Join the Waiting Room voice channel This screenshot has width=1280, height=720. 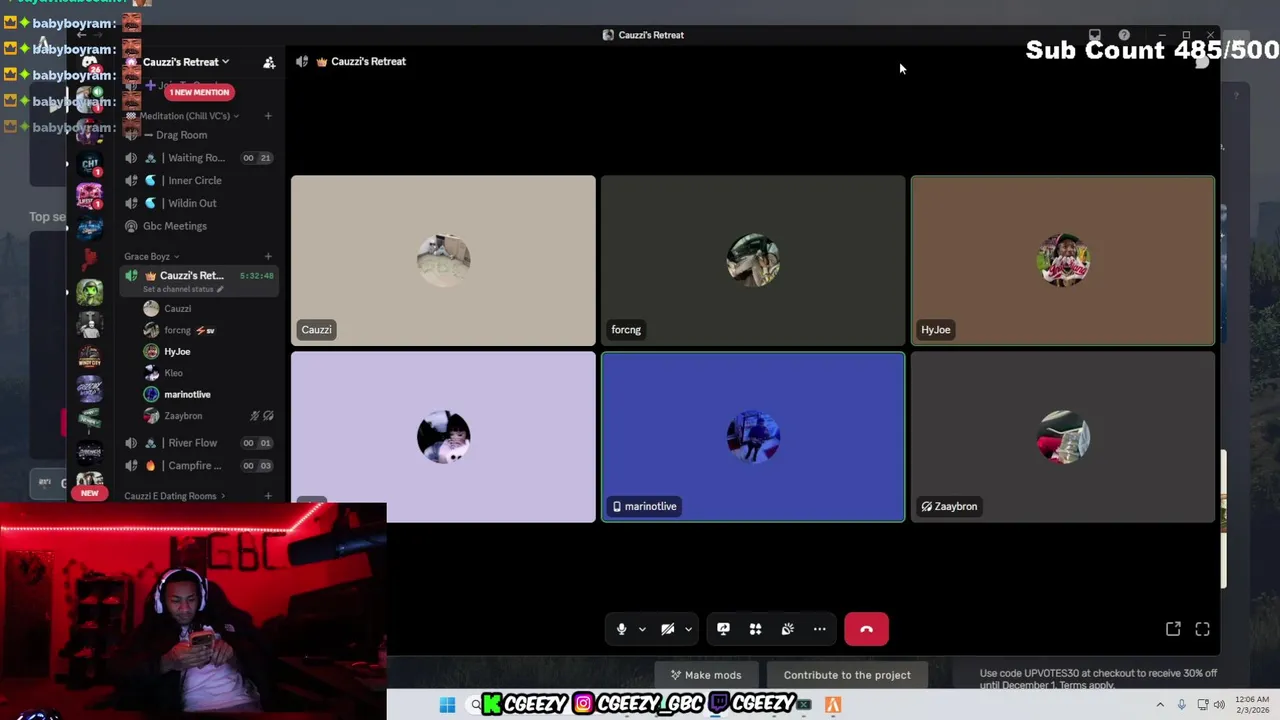pyautogui.click(x=198, y=158)
